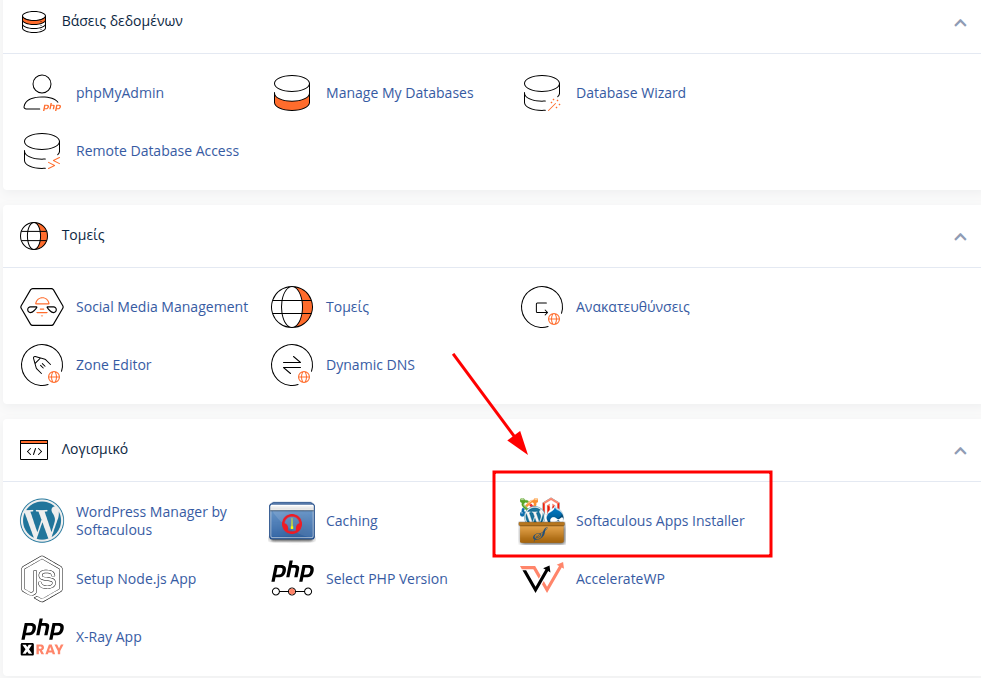Collapse the Τομείς section chevron
The width and height of the screenshot is (981, 678).
point(960,237)
